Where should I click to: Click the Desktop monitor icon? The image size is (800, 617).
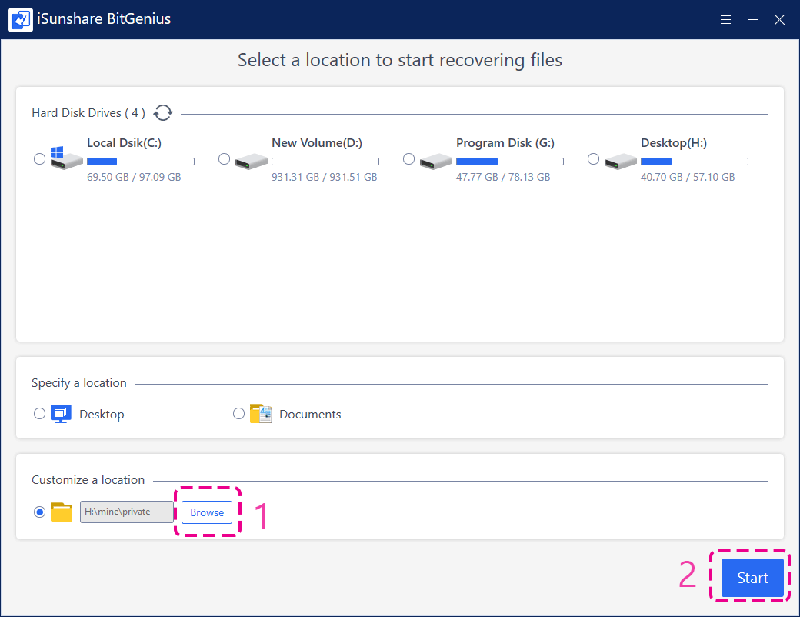(x=62, y=413)
